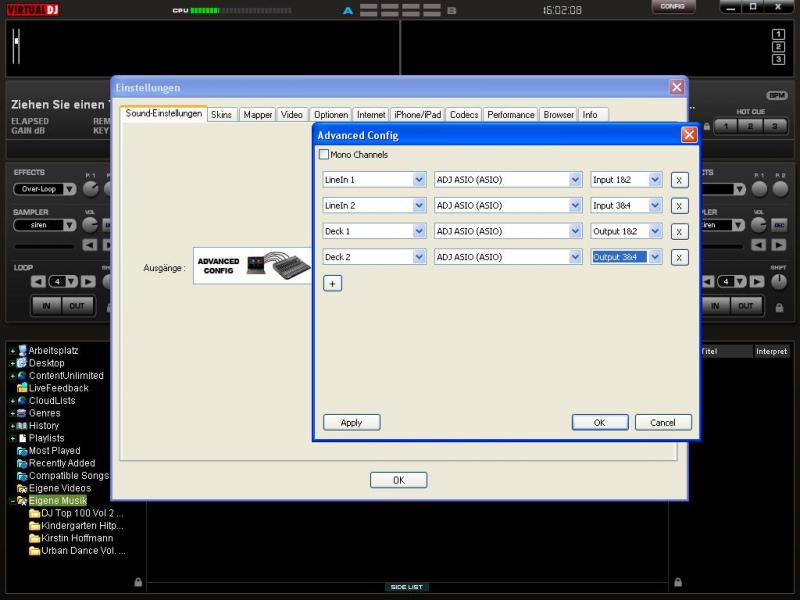800x600 pixels.
Task: Click the left sampler volume knob
Action: [90, 224]
